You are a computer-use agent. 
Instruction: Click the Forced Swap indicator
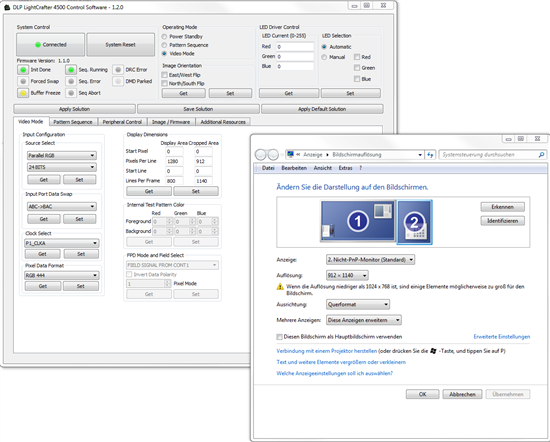pyautogui.click(x=23, y=81)
